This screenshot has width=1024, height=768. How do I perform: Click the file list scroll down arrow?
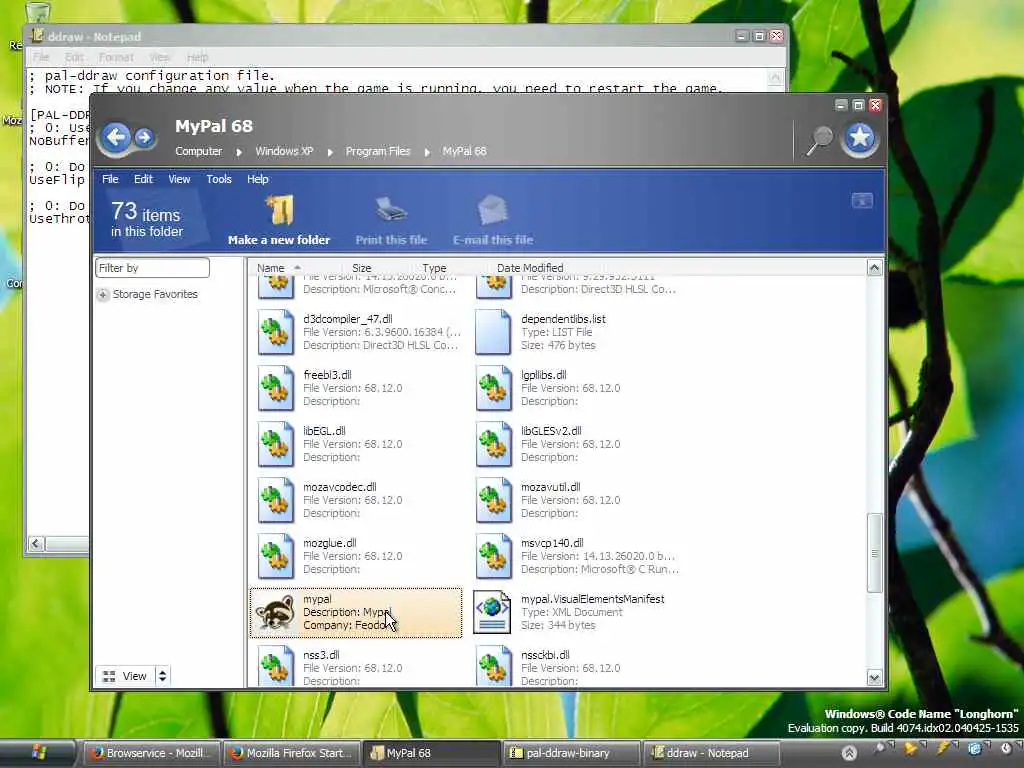[x=874, y=678]
